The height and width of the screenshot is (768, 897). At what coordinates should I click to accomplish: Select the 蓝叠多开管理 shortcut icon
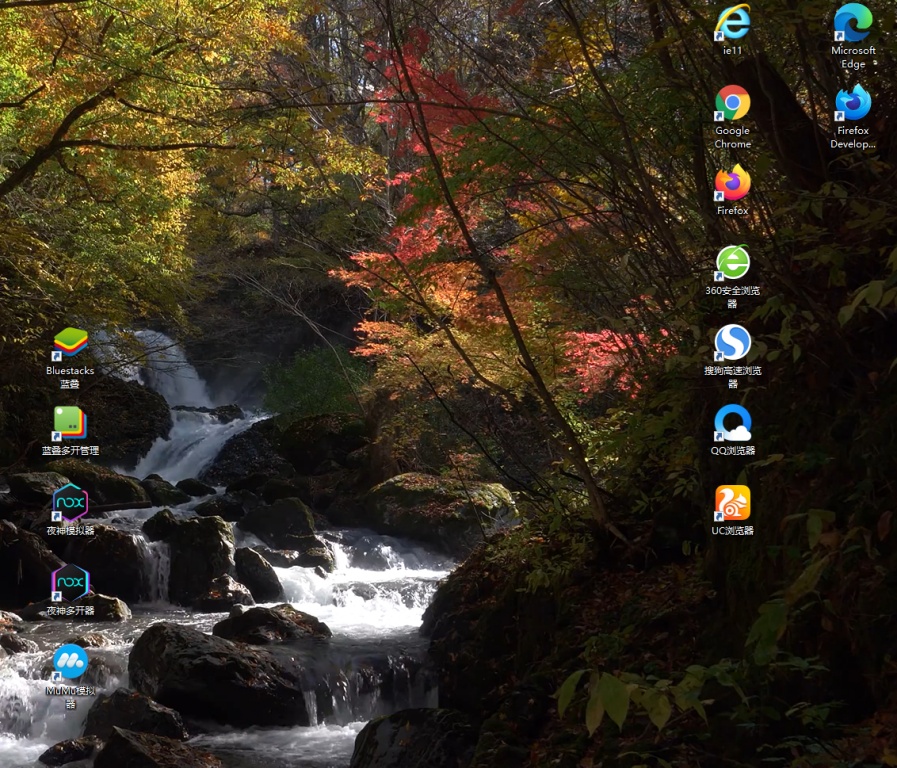70,423
